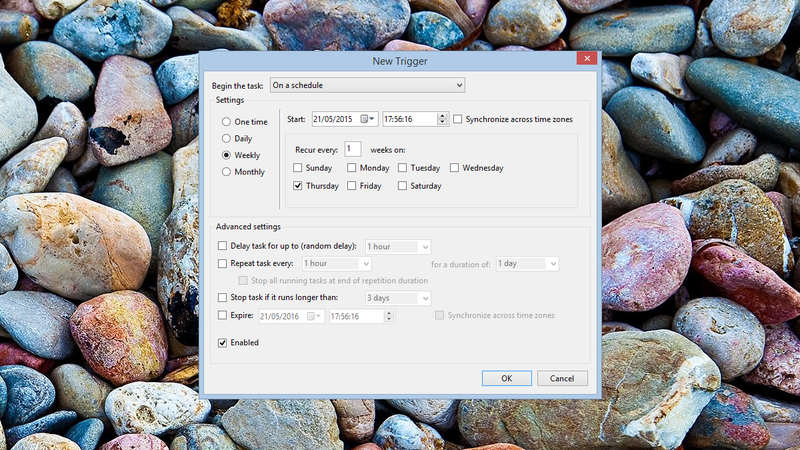This screenshot has height=450, width=800.
Task: Open the 3 days dropdown
Action: point(398,298)
